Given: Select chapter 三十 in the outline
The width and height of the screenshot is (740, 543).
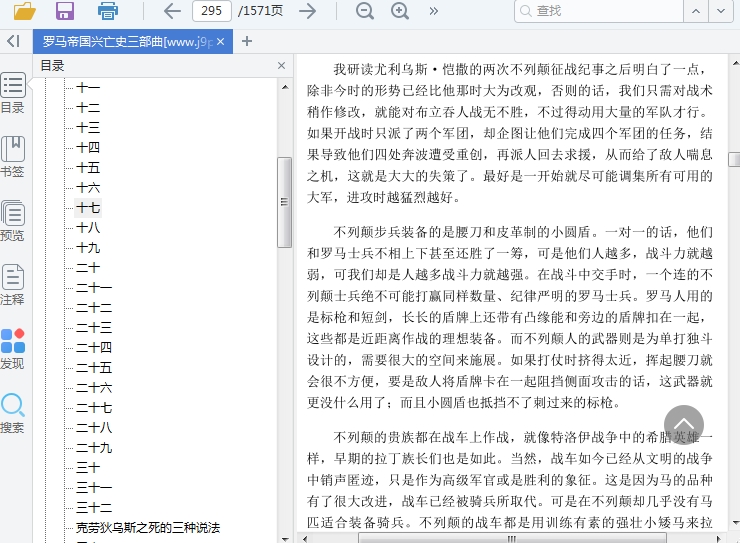Looking at the screenshot, I should pos(88,468).
